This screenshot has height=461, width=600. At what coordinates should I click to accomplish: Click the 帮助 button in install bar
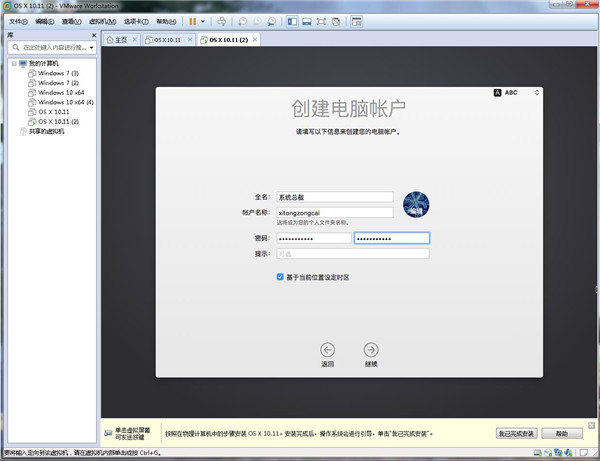[562, 433]
